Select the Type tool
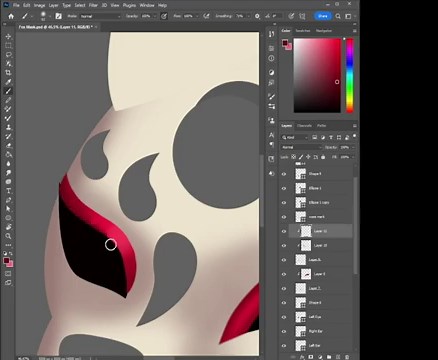The height and width of the screenshot is (360, 438). point(9,191)
